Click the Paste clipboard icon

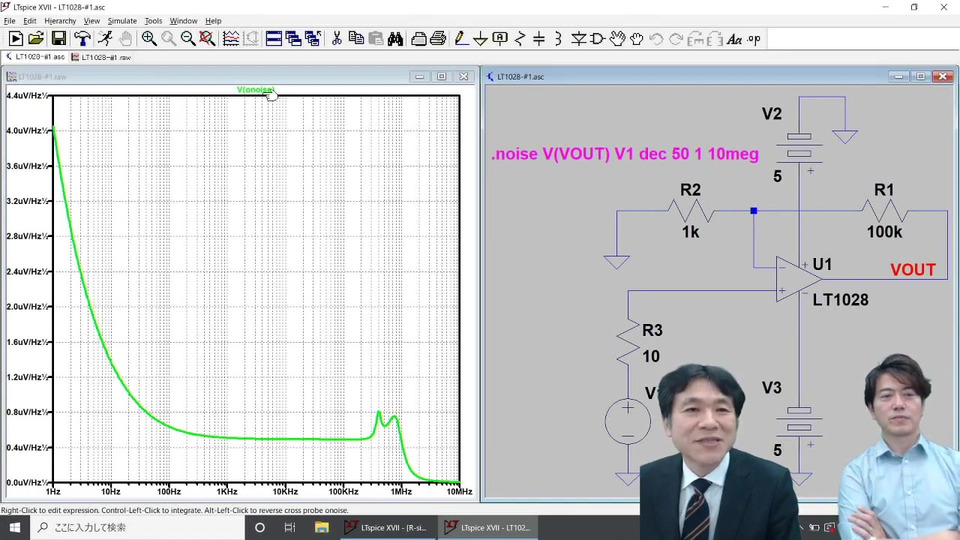tap(375, 39)
